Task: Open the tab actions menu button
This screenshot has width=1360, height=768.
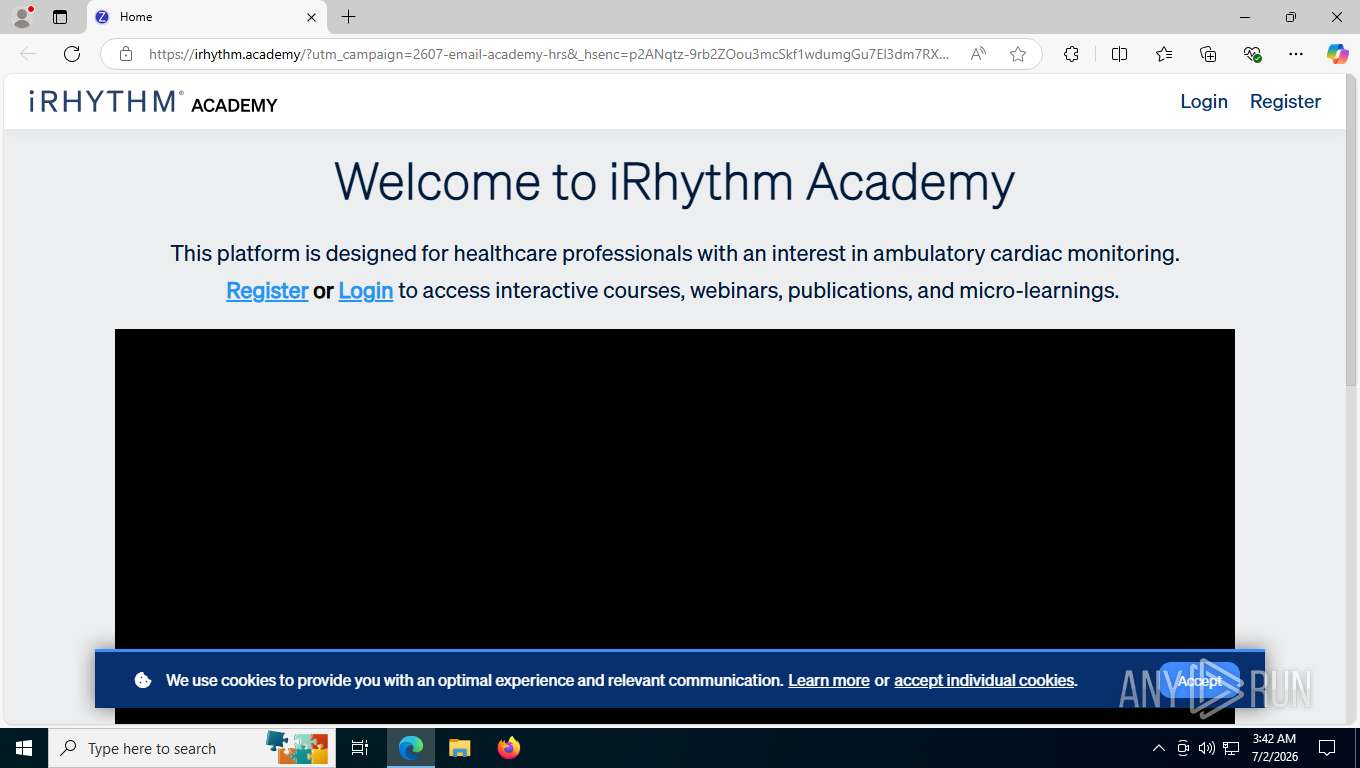Action: pos(60,17)
